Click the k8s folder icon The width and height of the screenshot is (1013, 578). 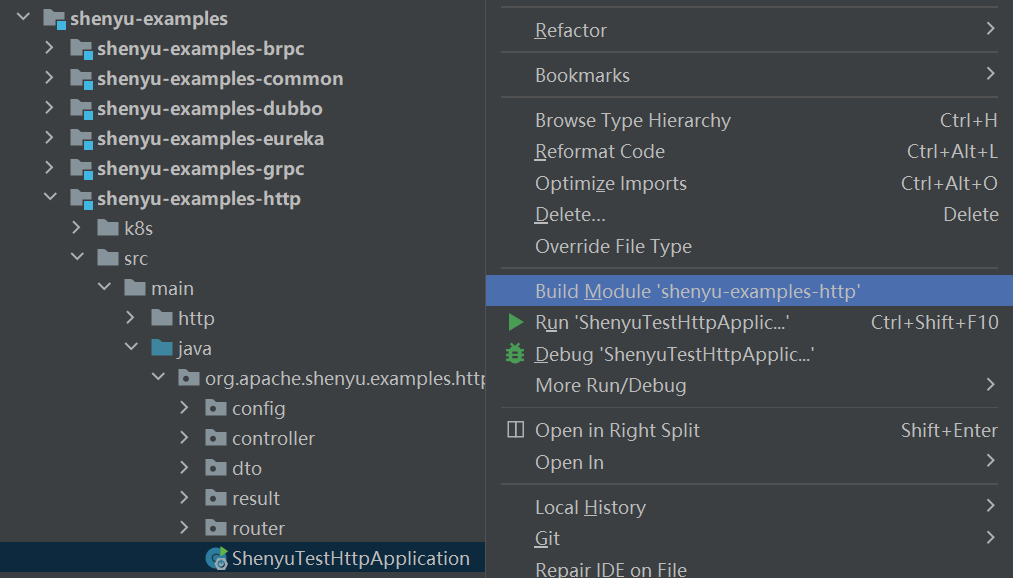coord(108,228)
